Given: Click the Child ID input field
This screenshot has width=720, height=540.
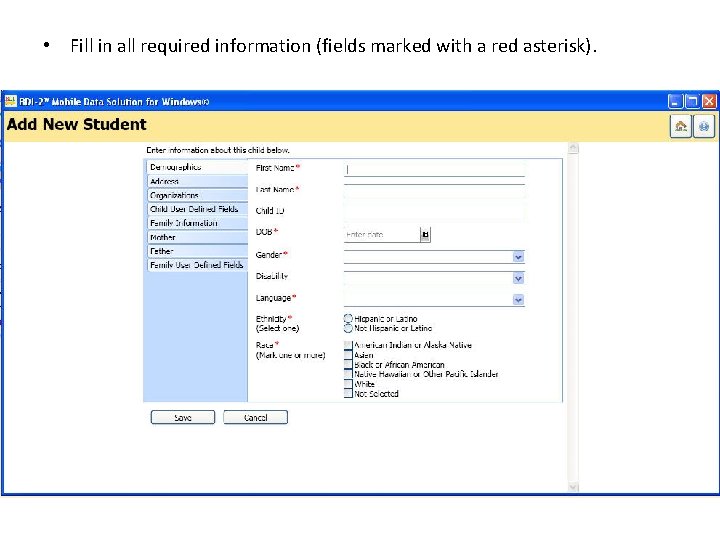Looking at the screenshot, I should [434, 213].
